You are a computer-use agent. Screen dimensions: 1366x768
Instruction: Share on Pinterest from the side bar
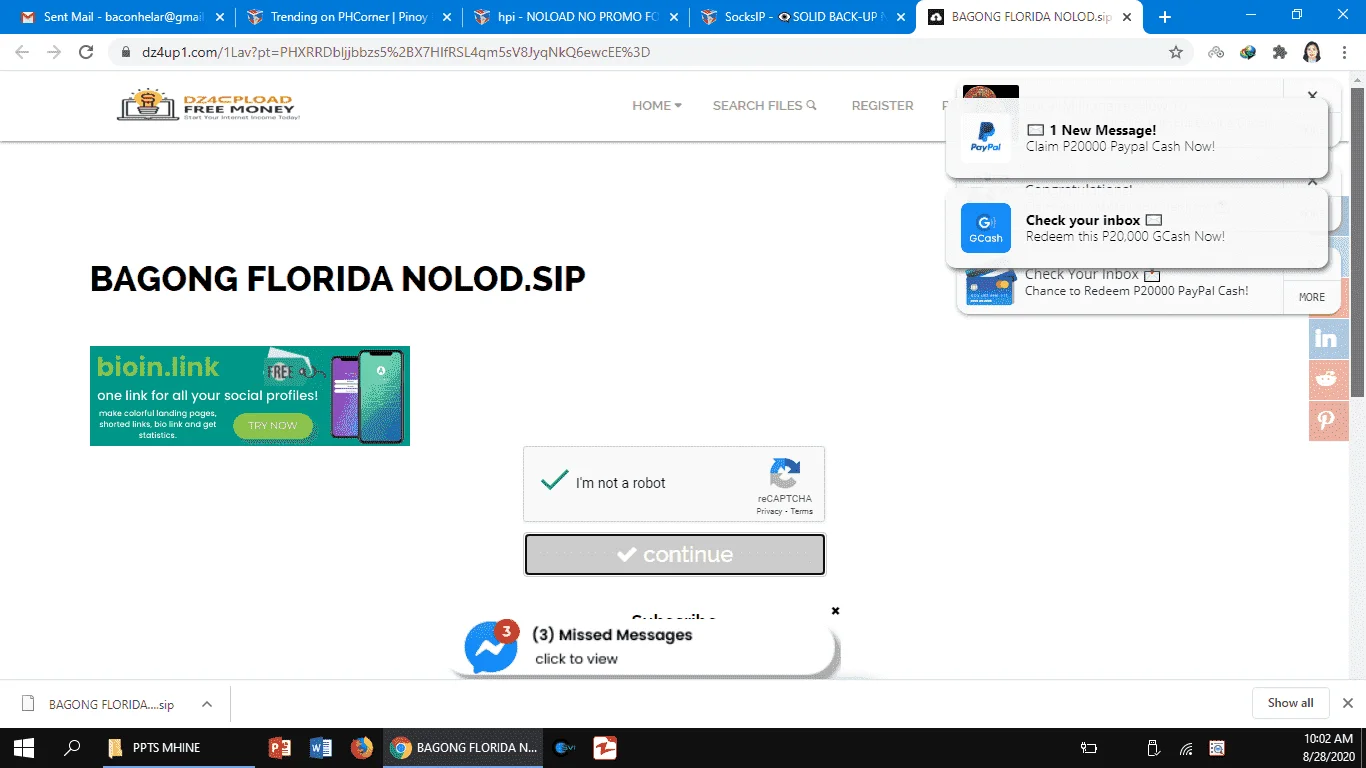click(1328, 421)
